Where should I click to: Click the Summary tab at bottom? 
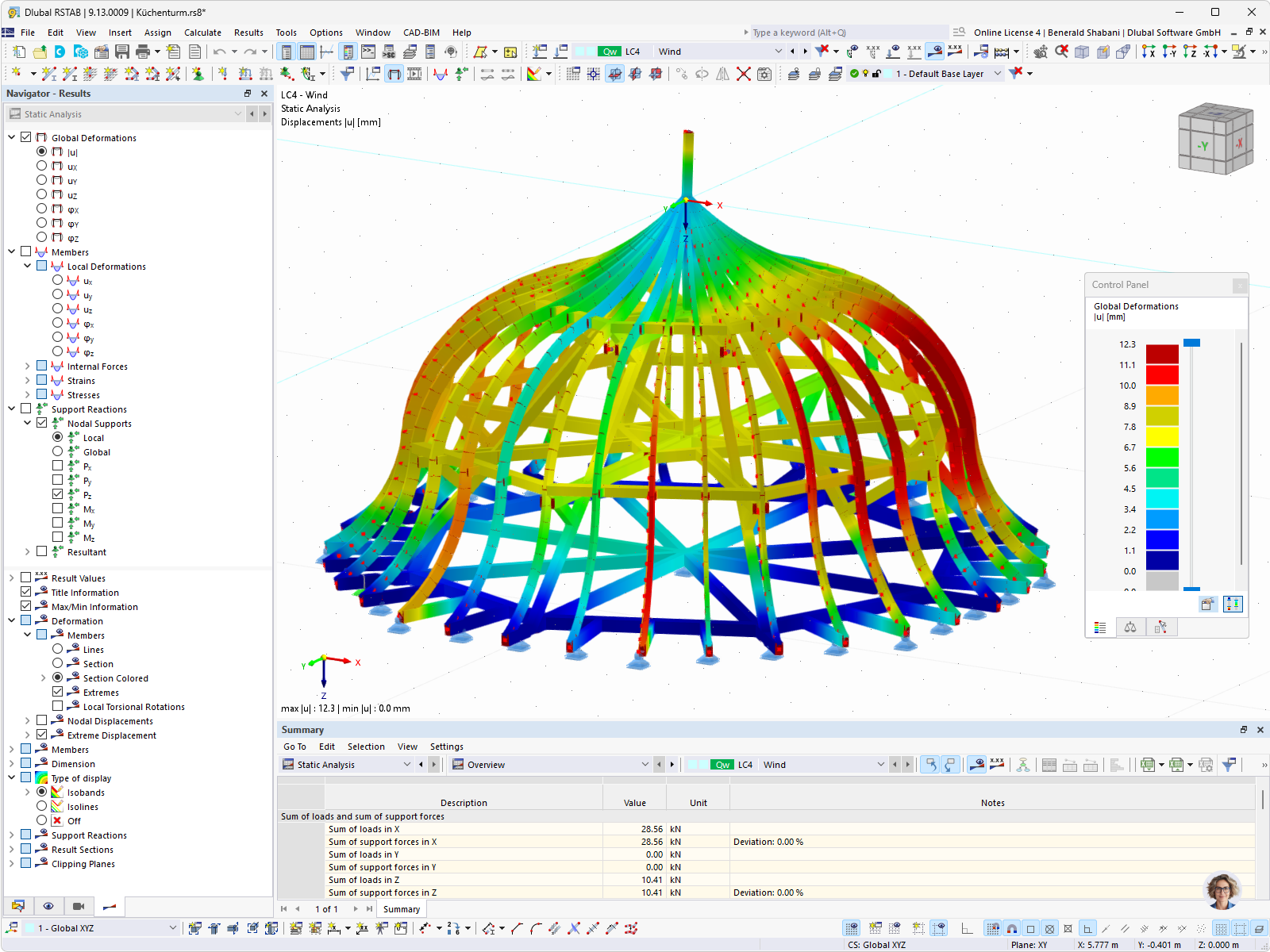point(401,909)
